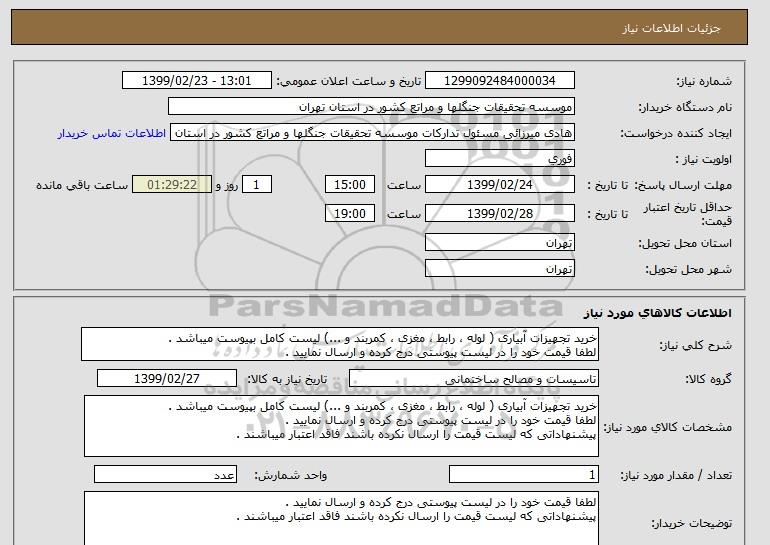Viewport: 770px width, 545px height.
Task: Click the مشخصات کالای مورد نیاز label
Action: pyautogui.click(x=668, y=427)
